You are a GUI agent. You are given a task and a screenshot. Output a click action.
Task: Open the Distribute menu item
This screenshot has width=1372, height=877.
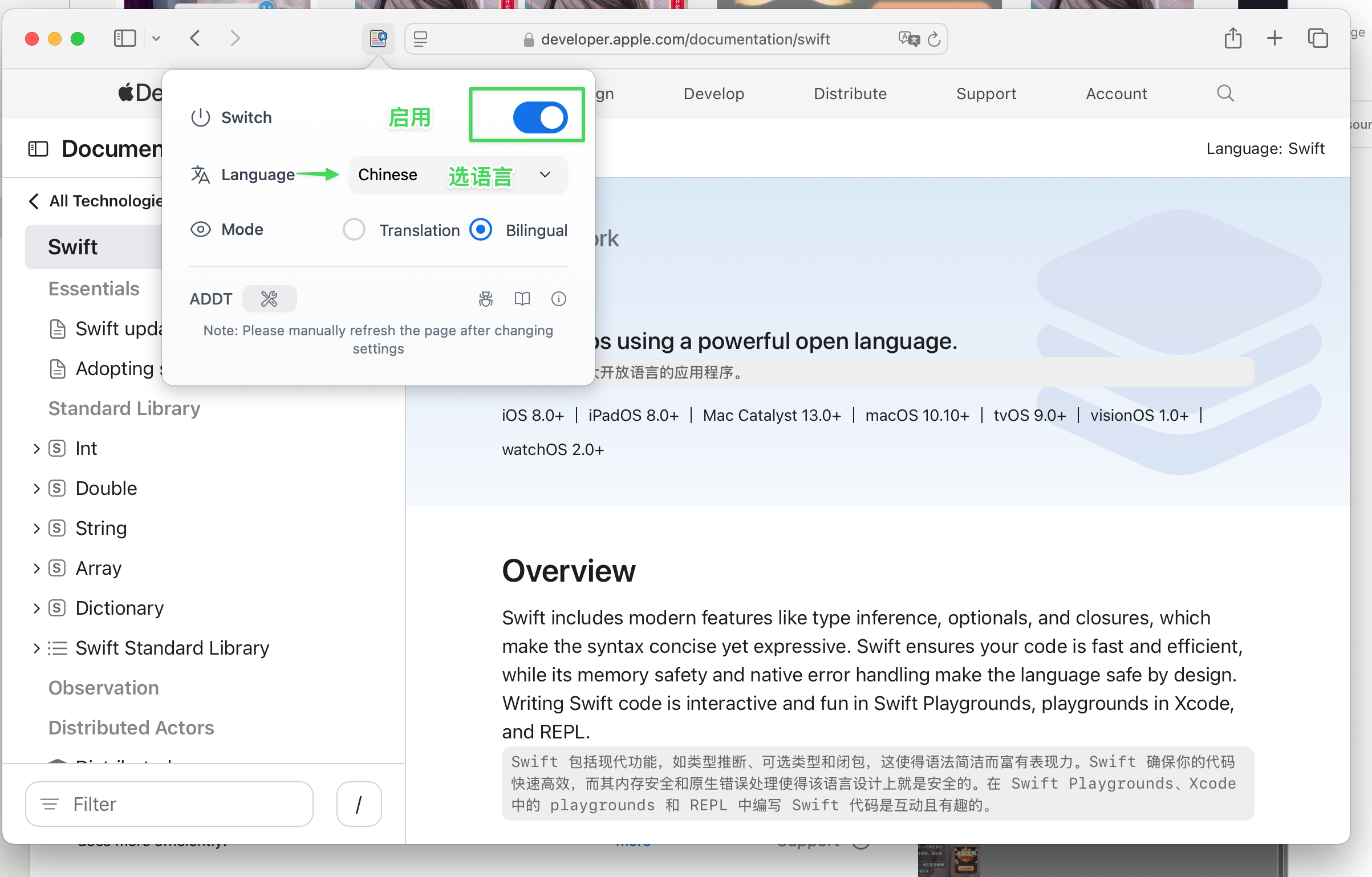tap(850, 94)
